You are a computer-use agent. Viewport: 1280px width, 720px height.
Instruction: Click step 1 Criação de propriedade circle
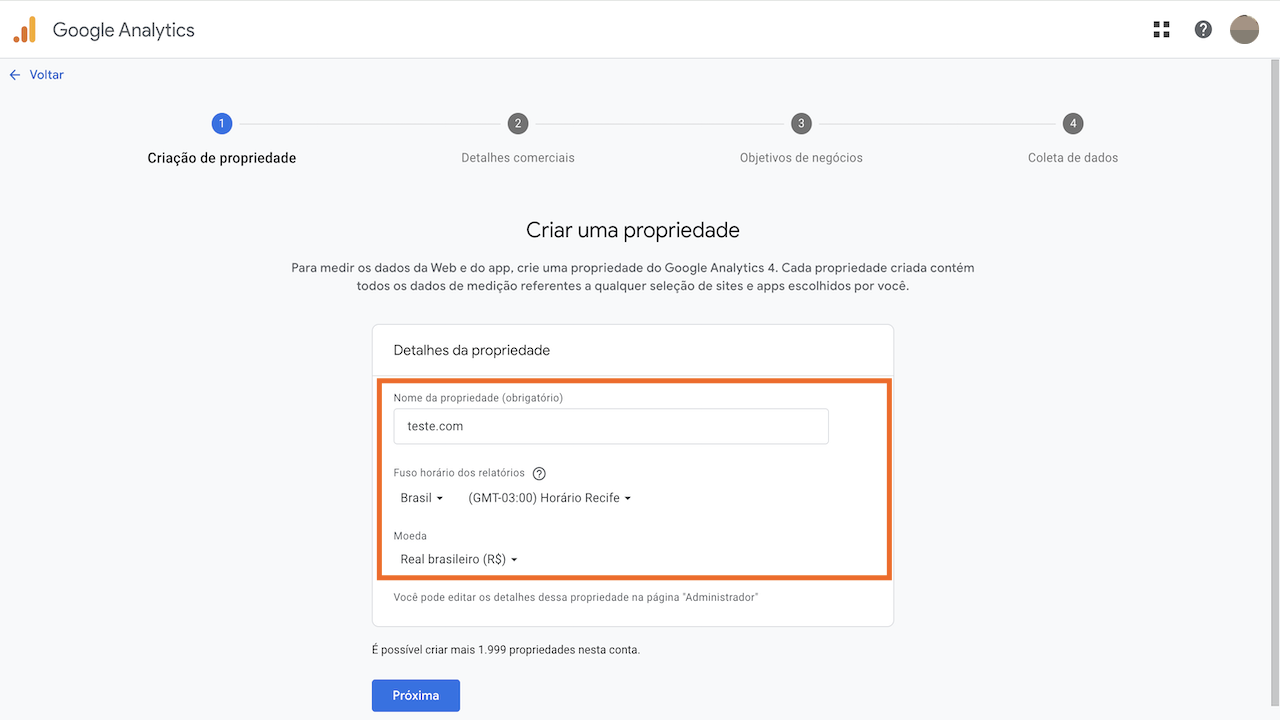click(x=221, y=123)
